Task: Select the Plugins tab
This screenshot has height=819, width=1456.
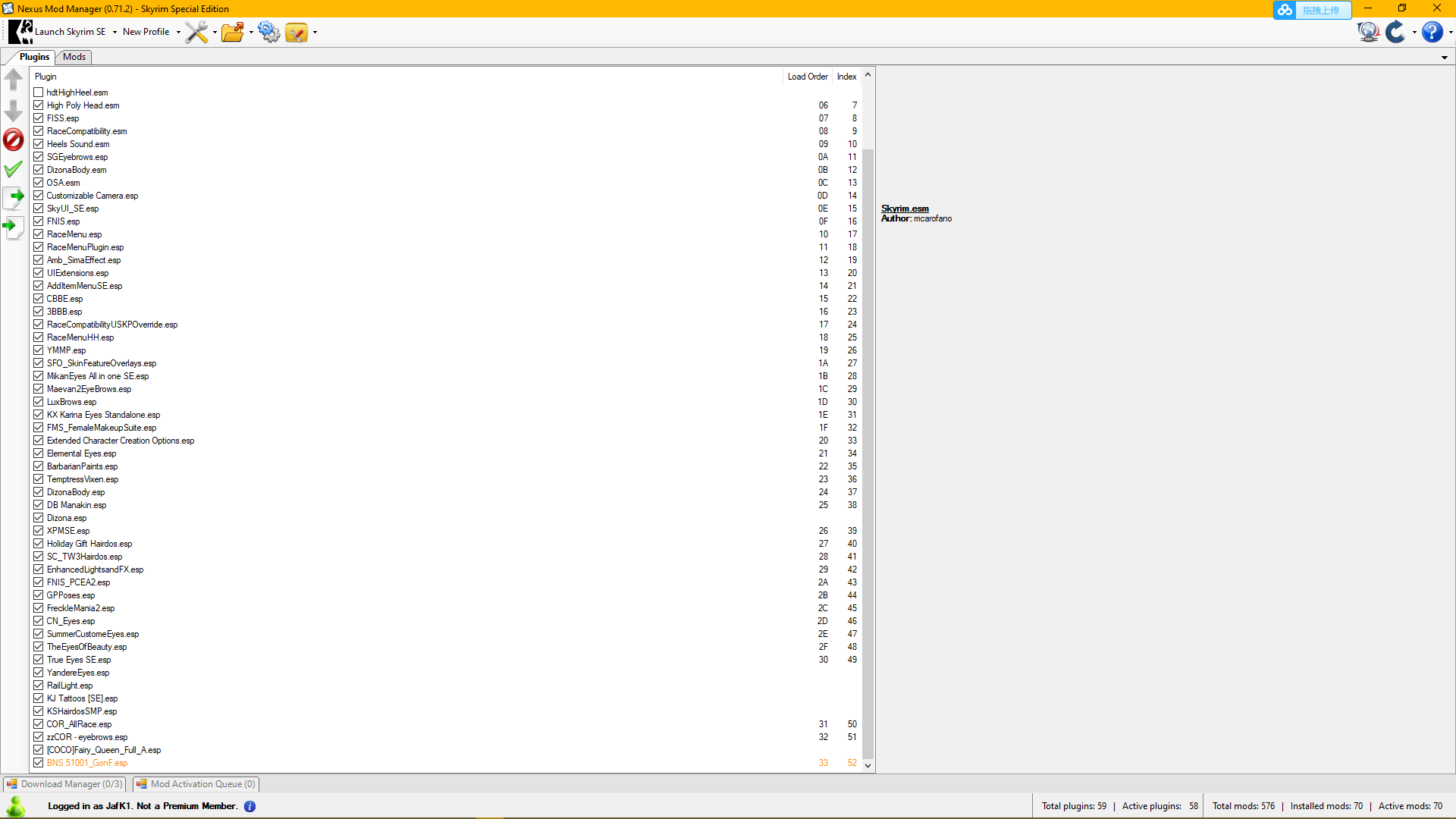Action: [x=34, y=57]
